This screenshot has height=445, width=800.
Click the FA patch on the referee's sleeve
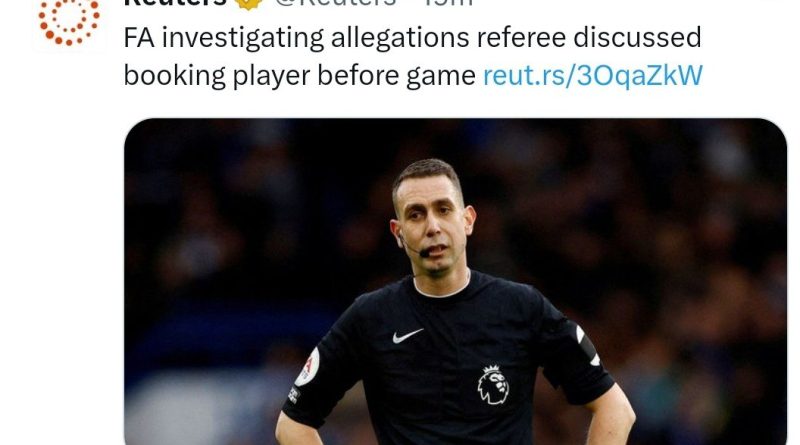[x=307, y=367]
